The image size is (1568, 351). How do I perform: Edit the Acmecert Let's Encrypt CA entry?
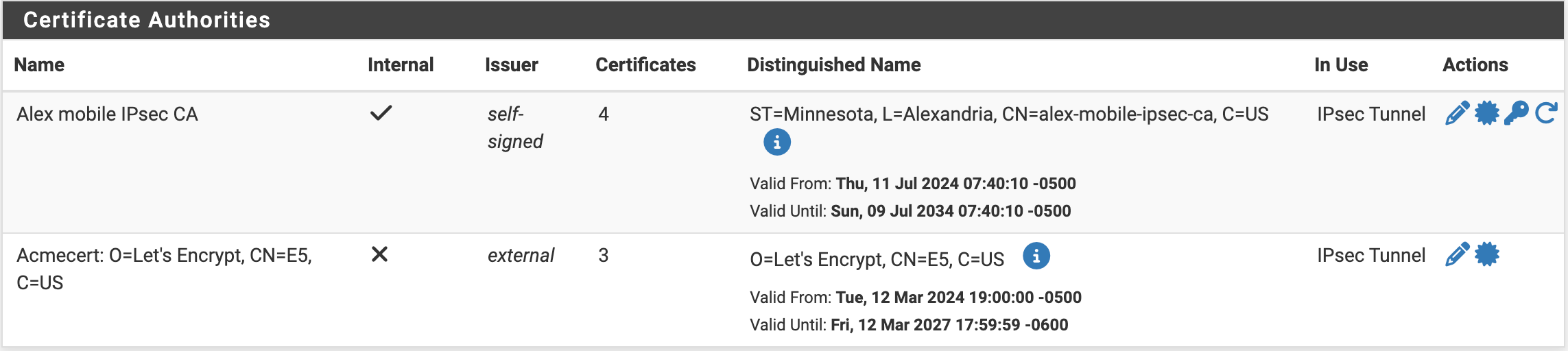pos(1457,254)
